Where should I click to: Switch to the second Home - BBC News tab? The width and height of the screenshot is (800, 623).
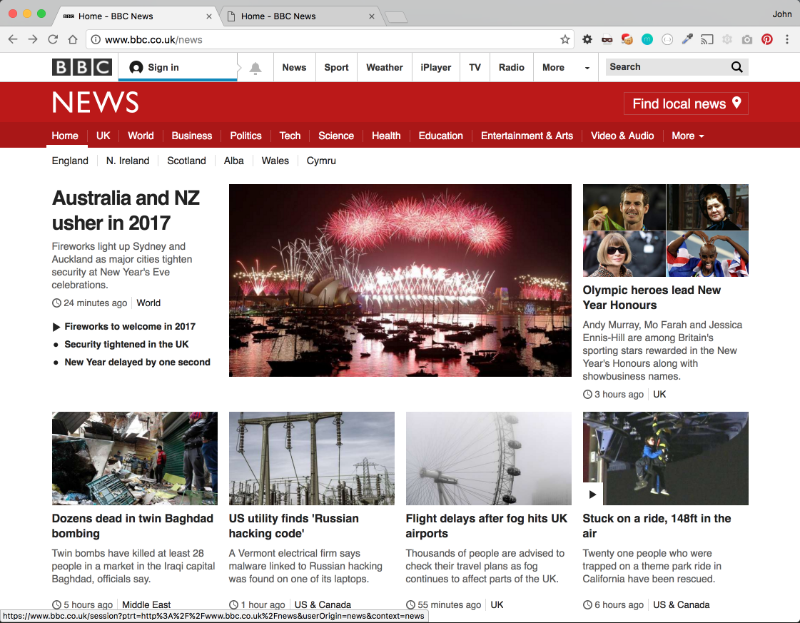pos(302,16)
